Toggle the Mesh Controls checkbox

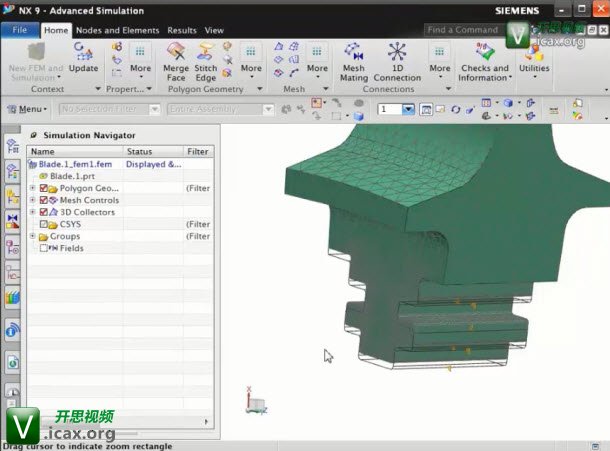(x=44, y=200)
